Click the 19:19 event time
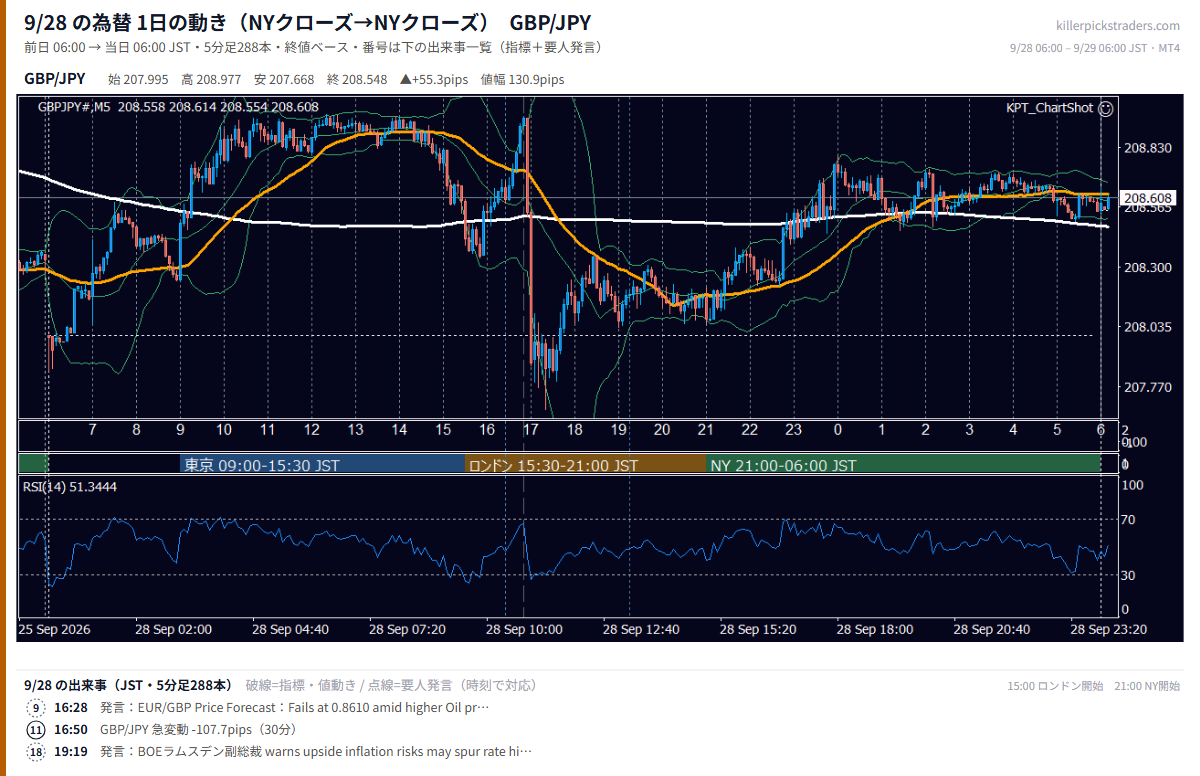Viewport: 1200px width, 776px height. [x=71, y=752]
